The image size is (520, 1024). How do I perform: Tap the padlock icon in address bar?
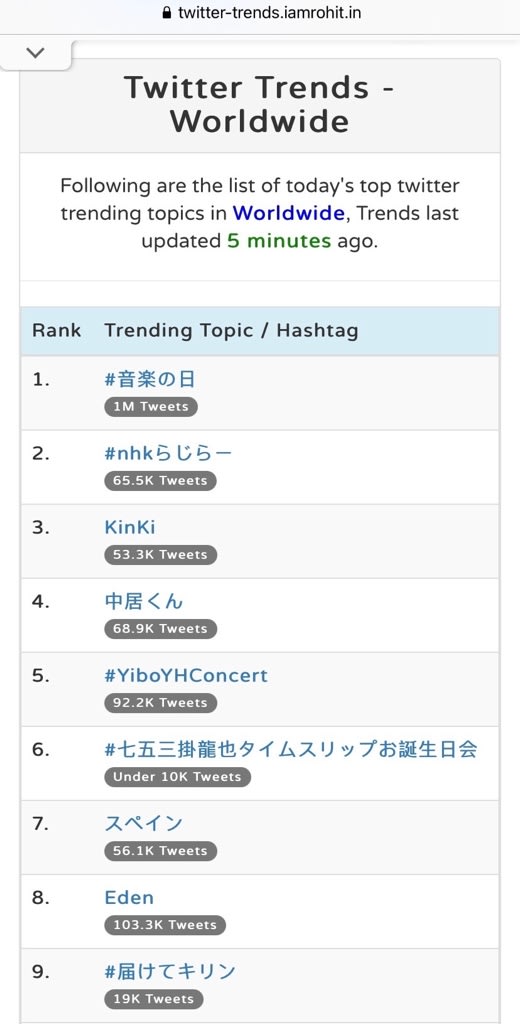click(166, 12)
